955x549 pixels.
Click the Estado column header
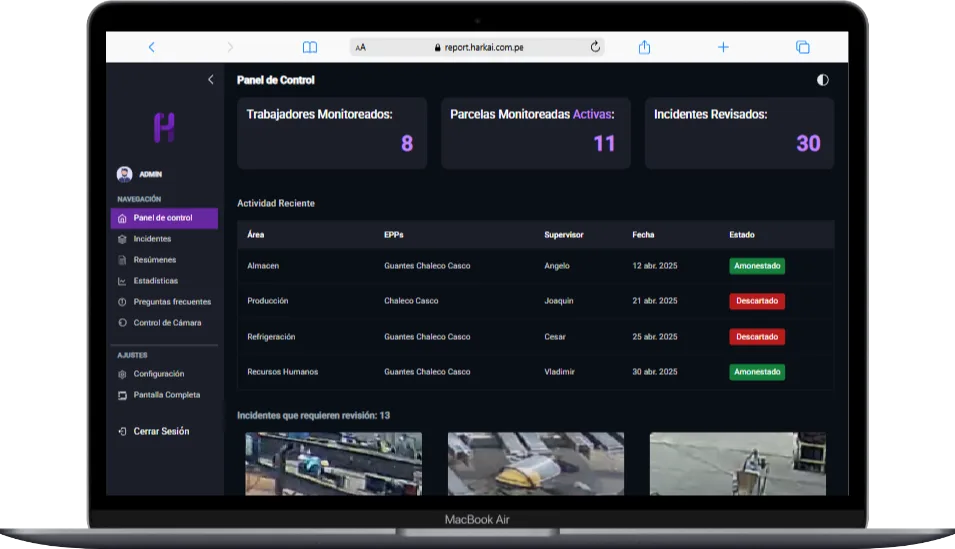coord(742,235)
